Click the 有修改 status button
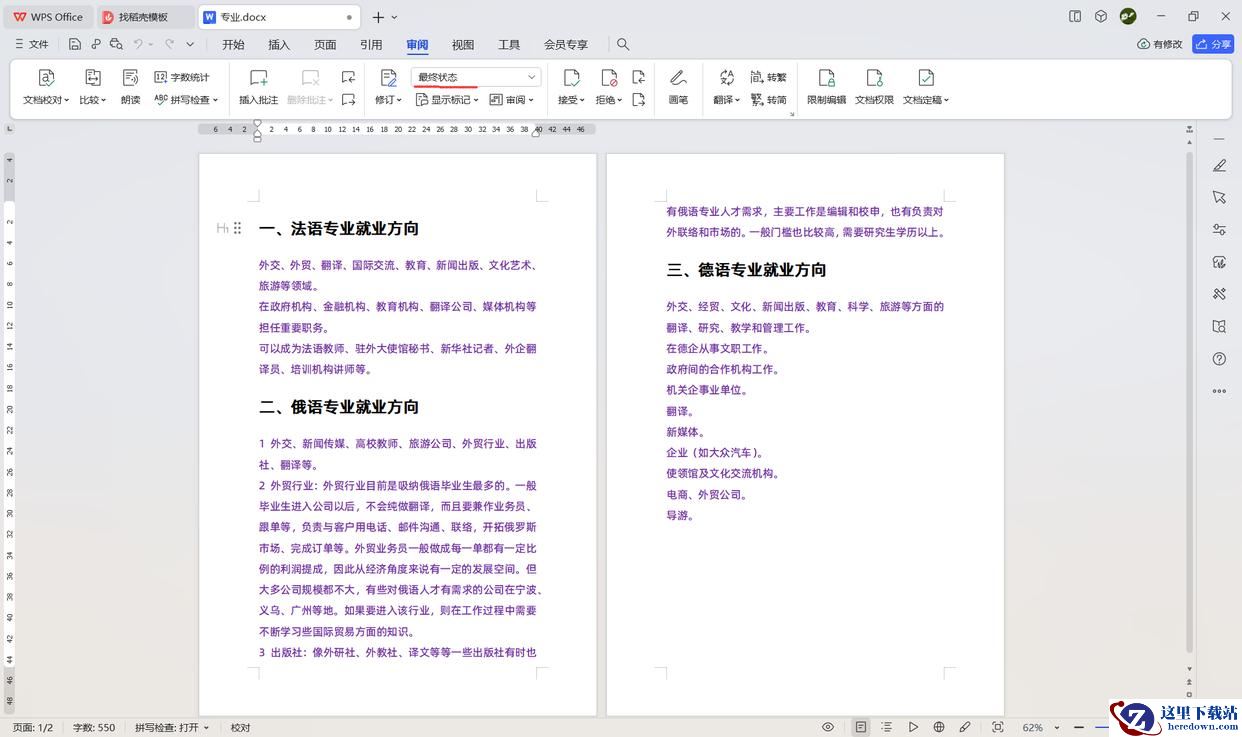This screenshot has width=1242, height=737. click(x=1160, y=44)
